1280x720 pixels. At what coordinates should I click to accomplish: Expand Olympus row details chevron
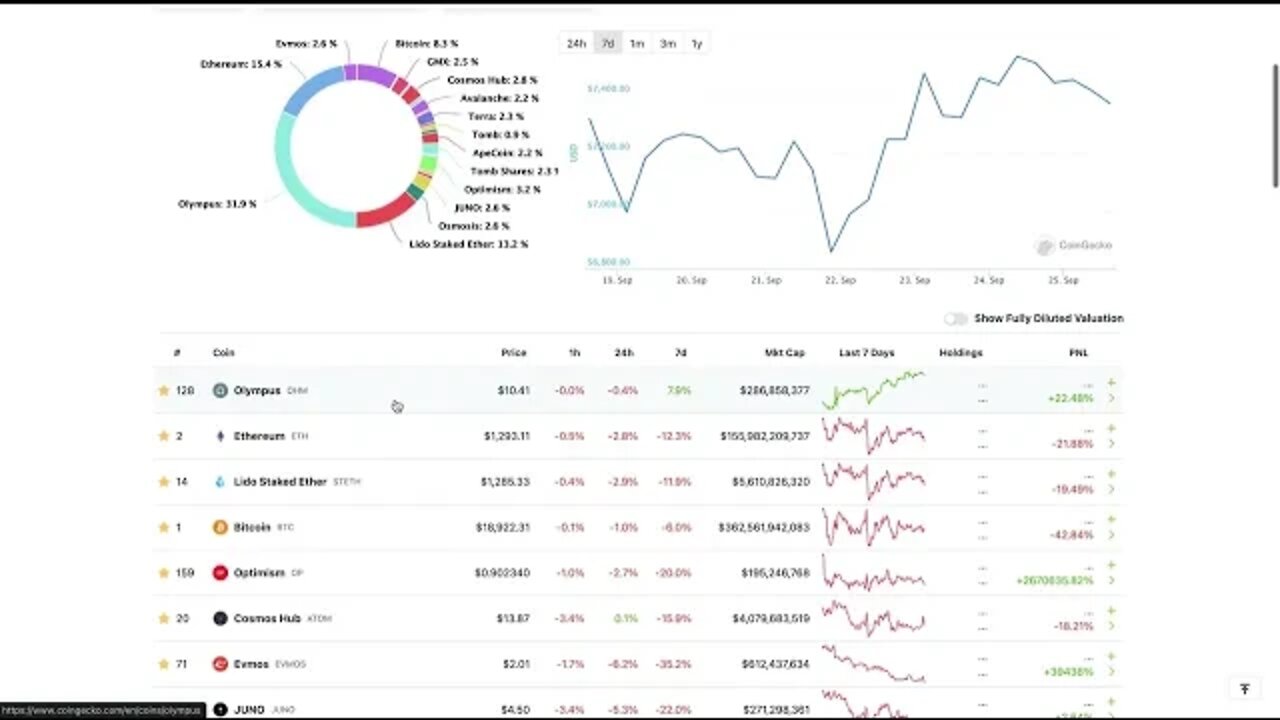click(1111, 398)
